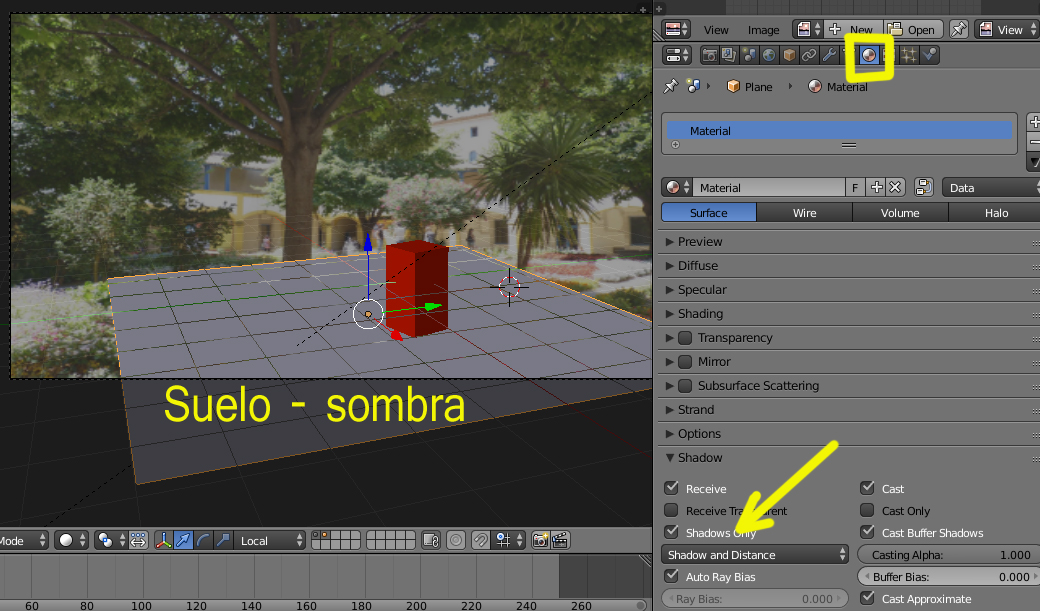This screenshot has height=611, width=1040.
Task: Open the Modifiers wrench tab
Action: tap(828, 55)
